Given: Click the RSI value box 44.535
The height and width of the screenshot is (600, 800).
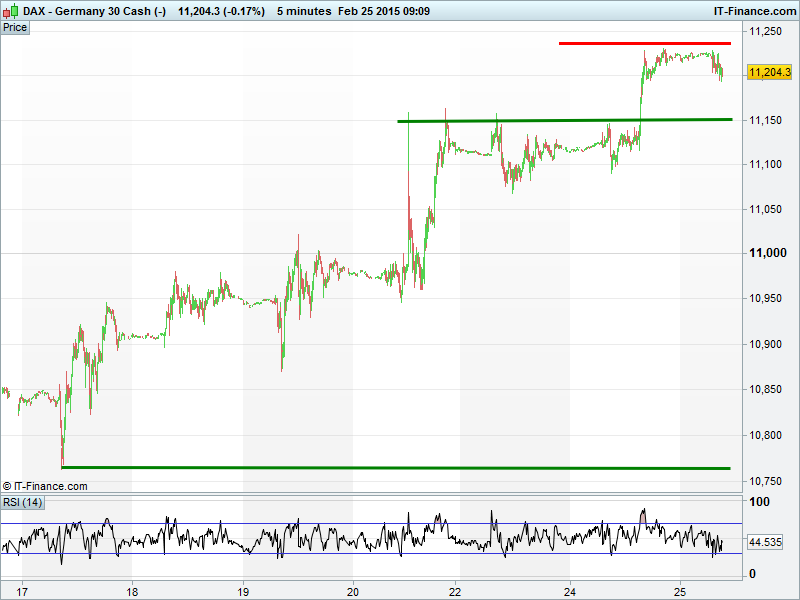Looking at the screenshot, I should pos(765,542).
